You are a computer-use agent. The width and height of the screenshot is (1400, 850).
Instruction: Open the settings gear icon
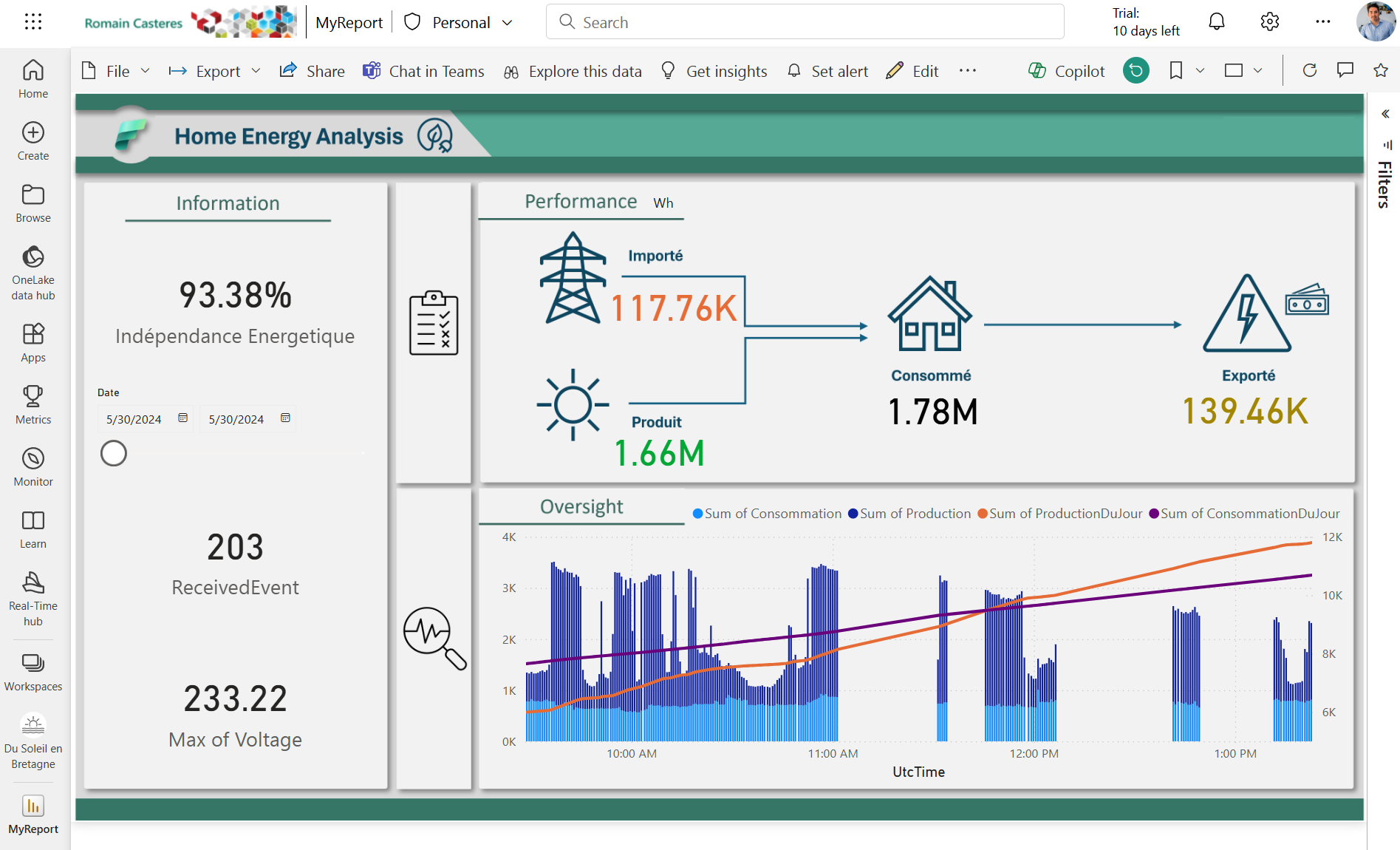coord(1269,22)
